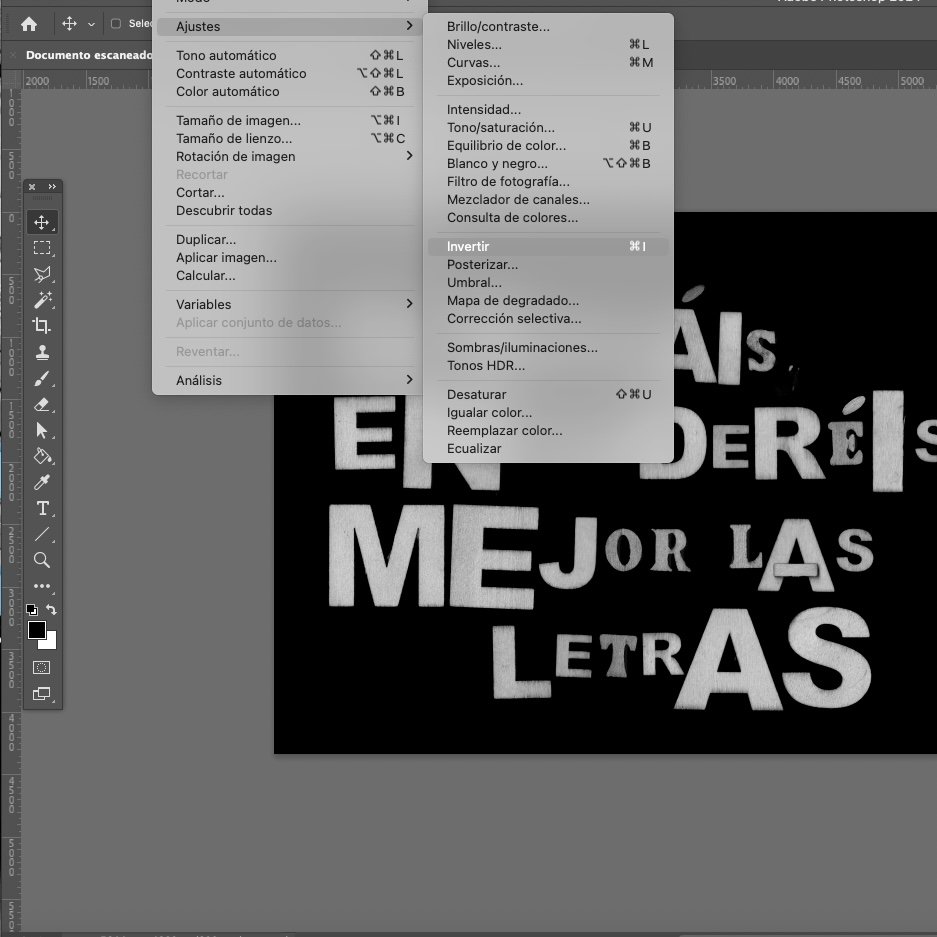Select the Eyedropper tool
Screen dimensions: 937x937
(42, 482)
